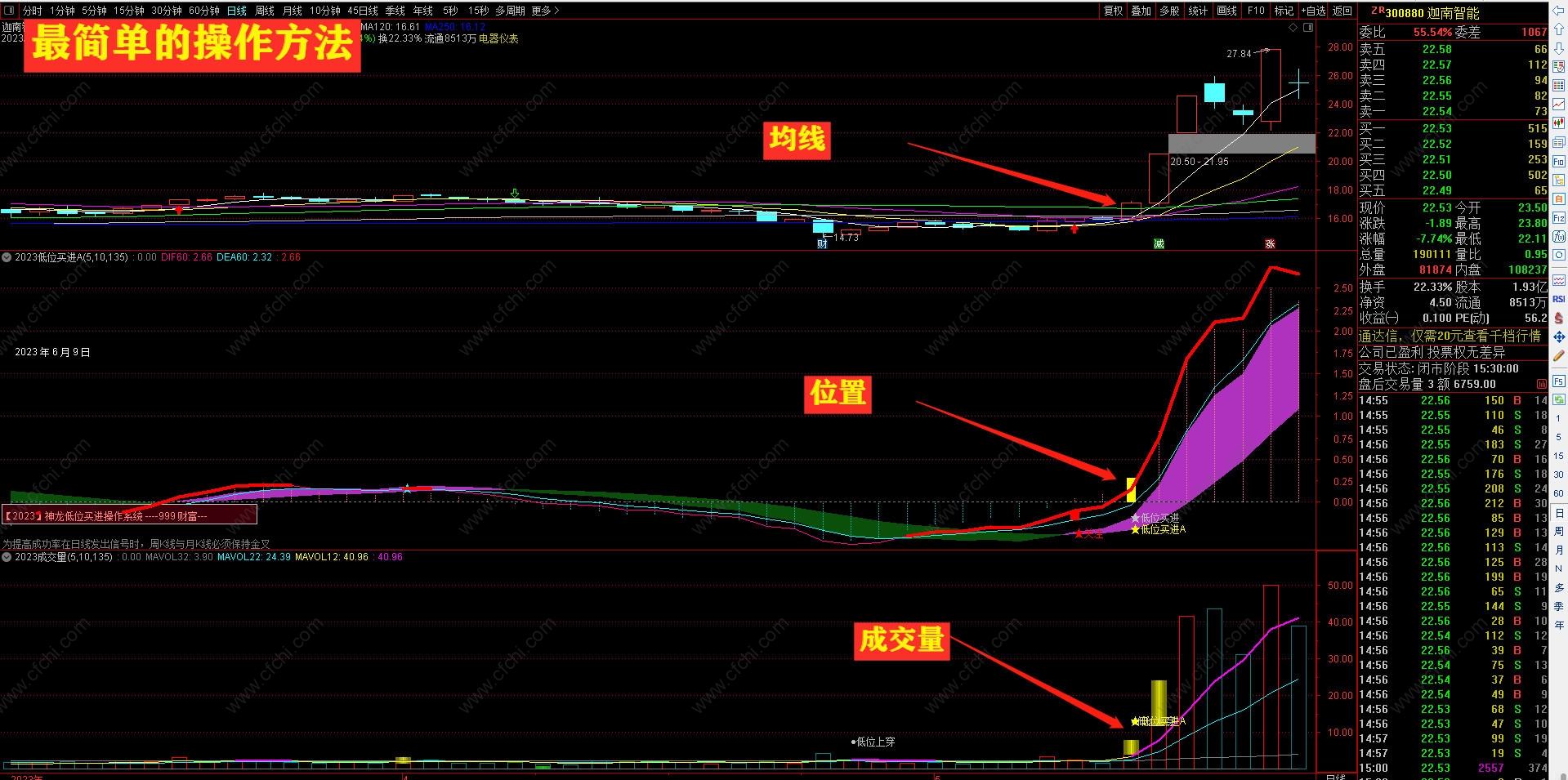The width and height of the screenshot is (1568, 780).
Task: Click the 画线 draw line button
Action: pyautogui.click(x=1226, y=11)
